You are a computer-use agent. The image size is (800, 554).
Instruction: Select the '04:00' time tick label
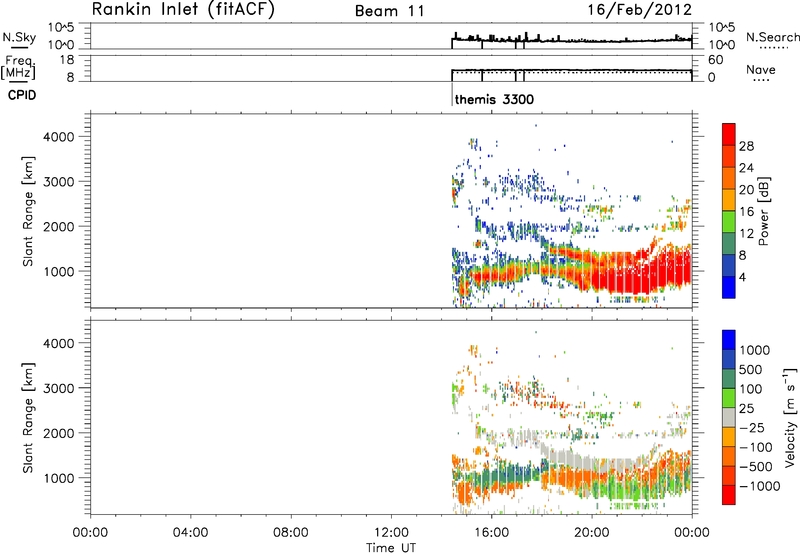[191, 533]
